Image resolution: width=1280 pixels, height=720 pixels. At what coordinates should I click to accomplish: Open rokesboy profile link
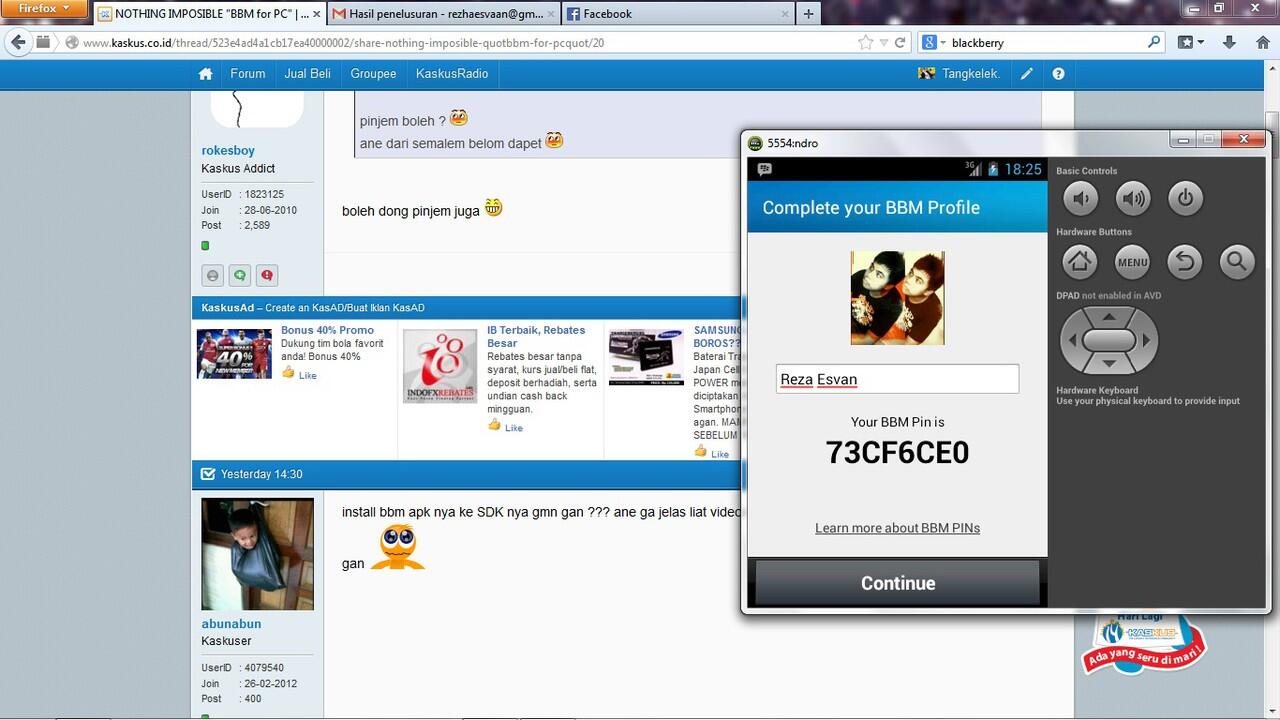228,151
